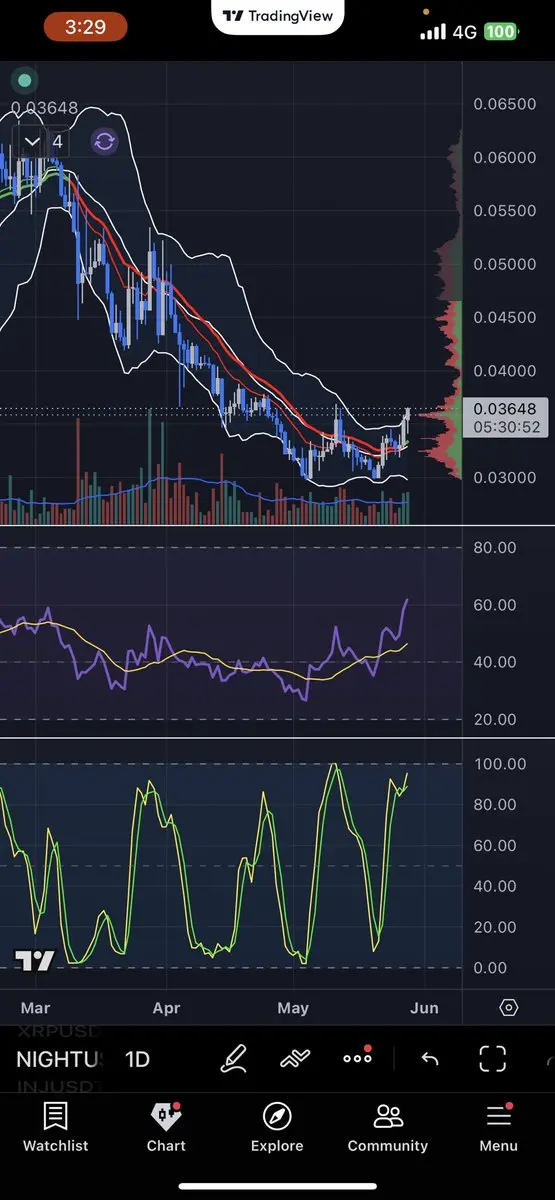Tap the May date axis label
Screen dimensions: 555x1200
click(293, 1007)
